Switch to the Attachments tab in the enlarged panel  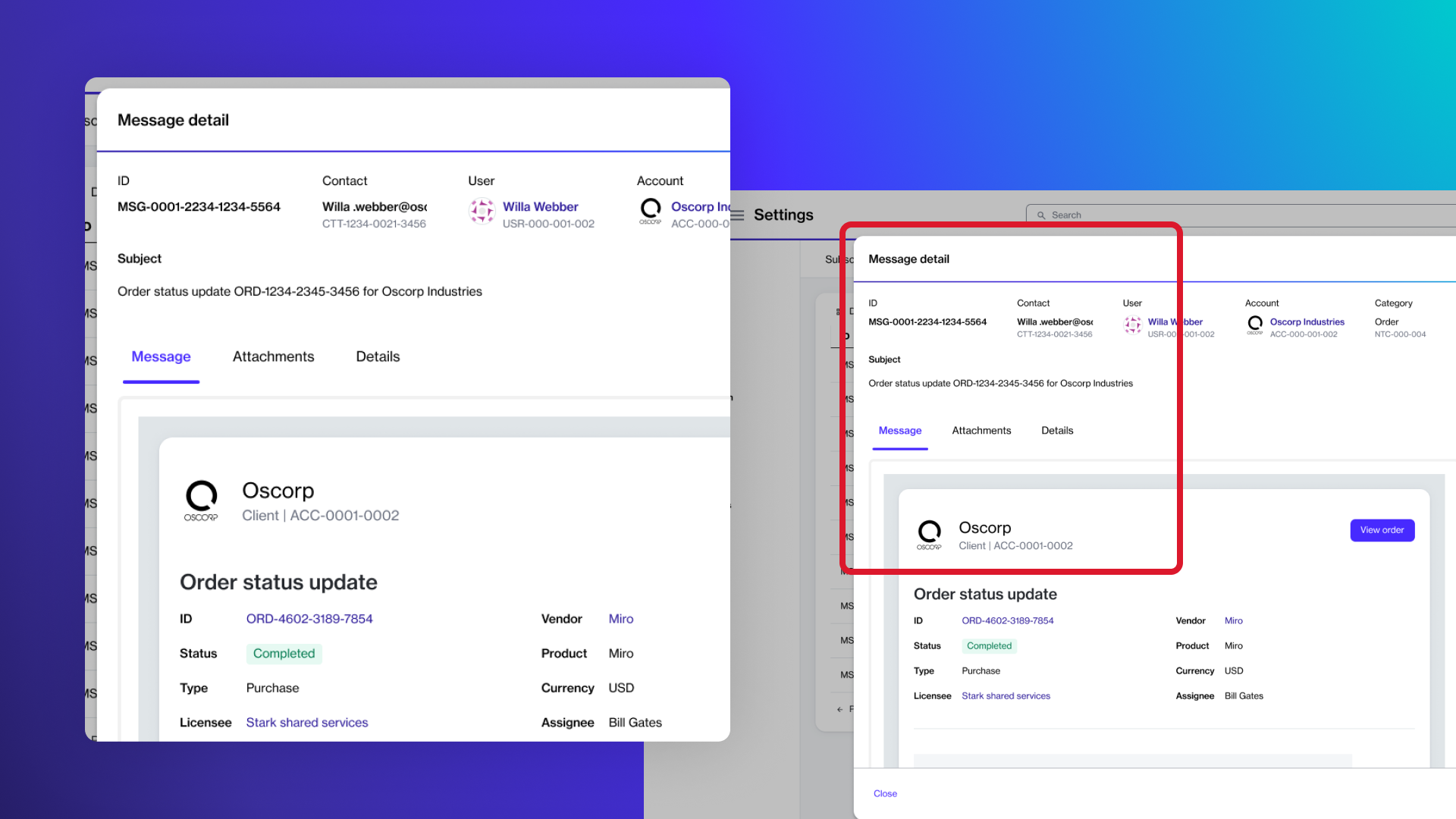pyautogui.click(x=273, y=356)
